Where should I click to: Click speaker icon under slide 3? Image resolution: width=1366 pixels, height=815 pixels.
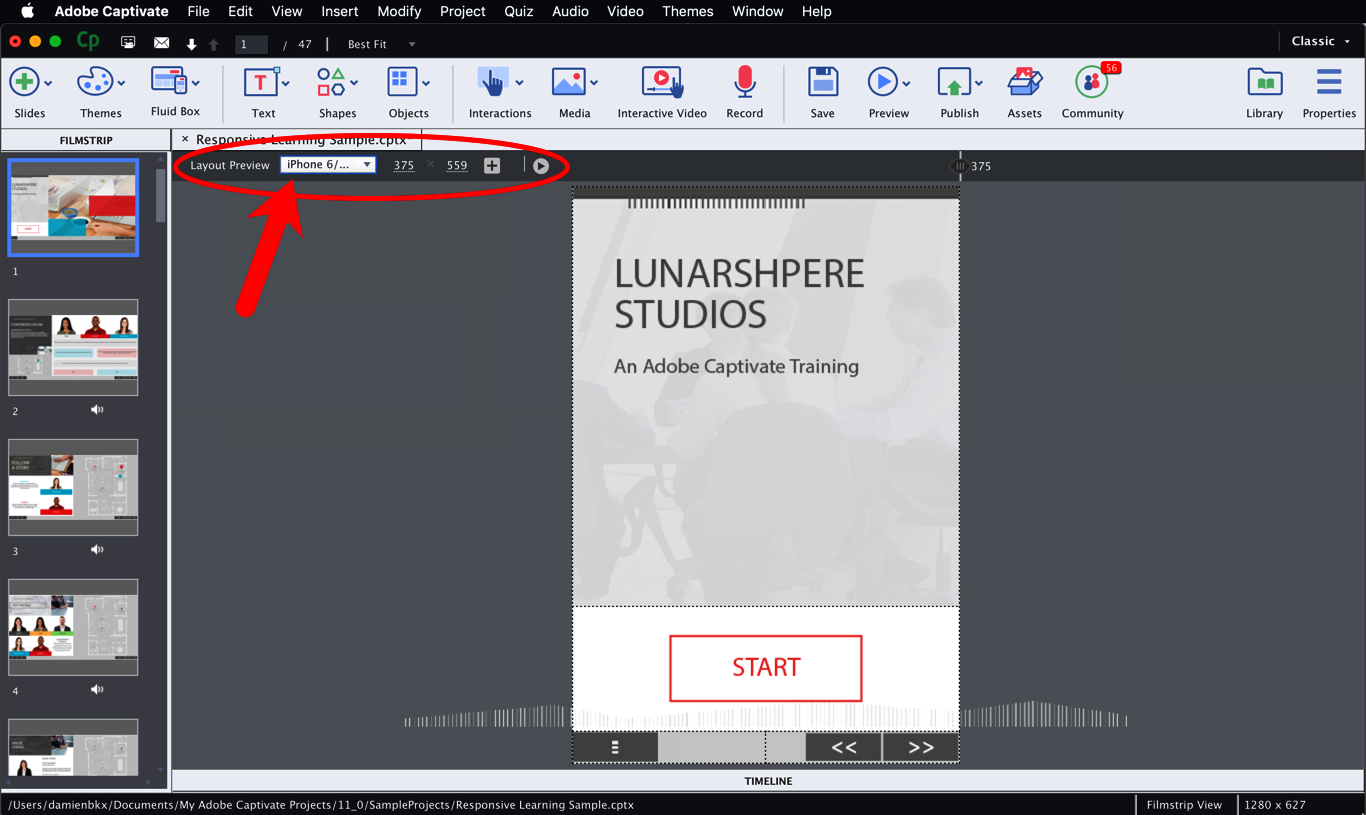(97, 549)
